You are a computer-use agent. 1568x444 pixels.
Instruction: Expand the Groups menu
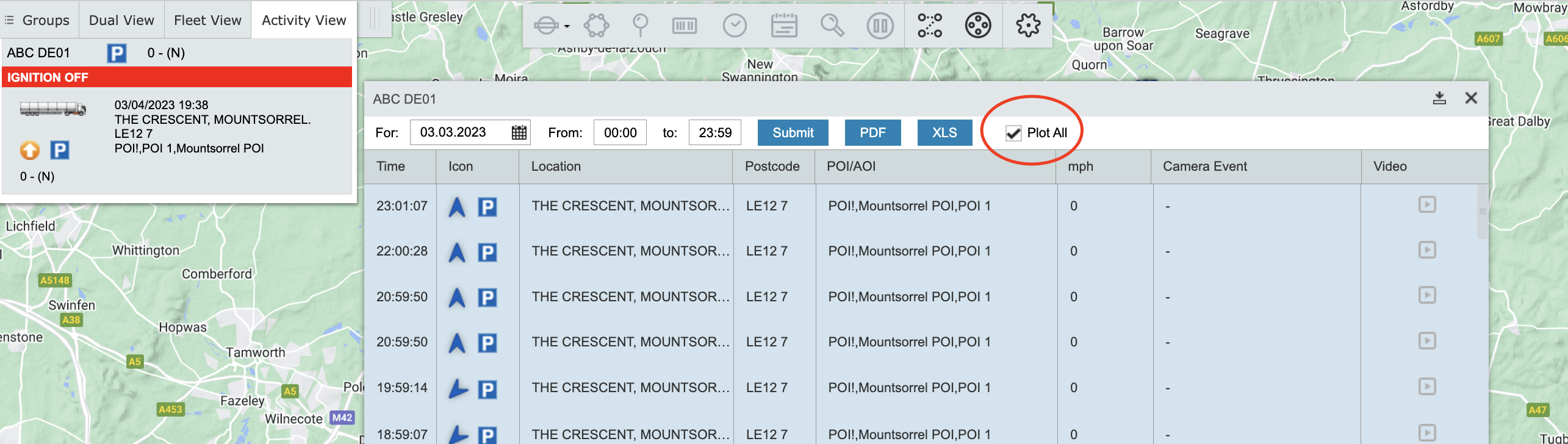click(x=38, y=20)
